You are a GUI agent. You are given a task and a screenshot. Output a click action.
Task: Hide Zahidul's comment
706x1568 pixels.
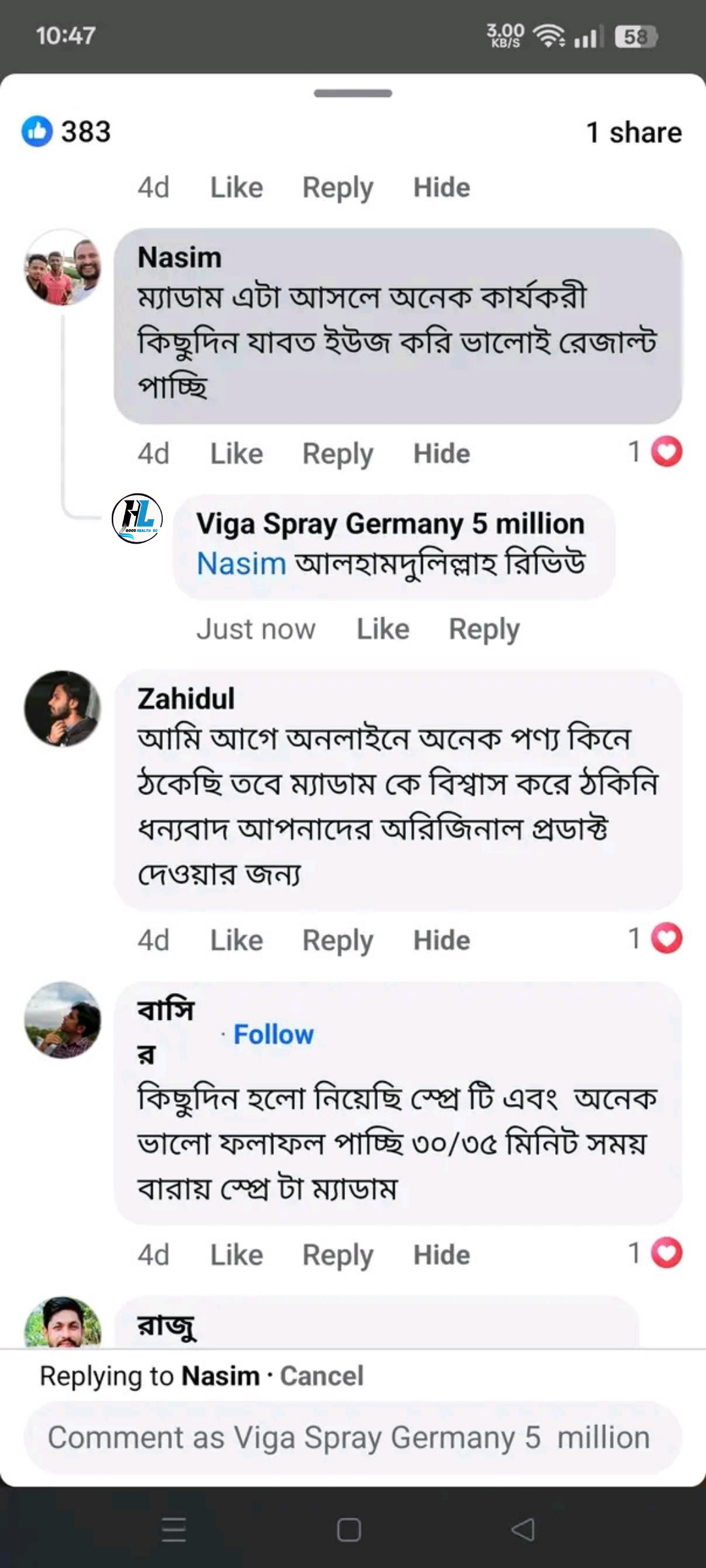441,941
